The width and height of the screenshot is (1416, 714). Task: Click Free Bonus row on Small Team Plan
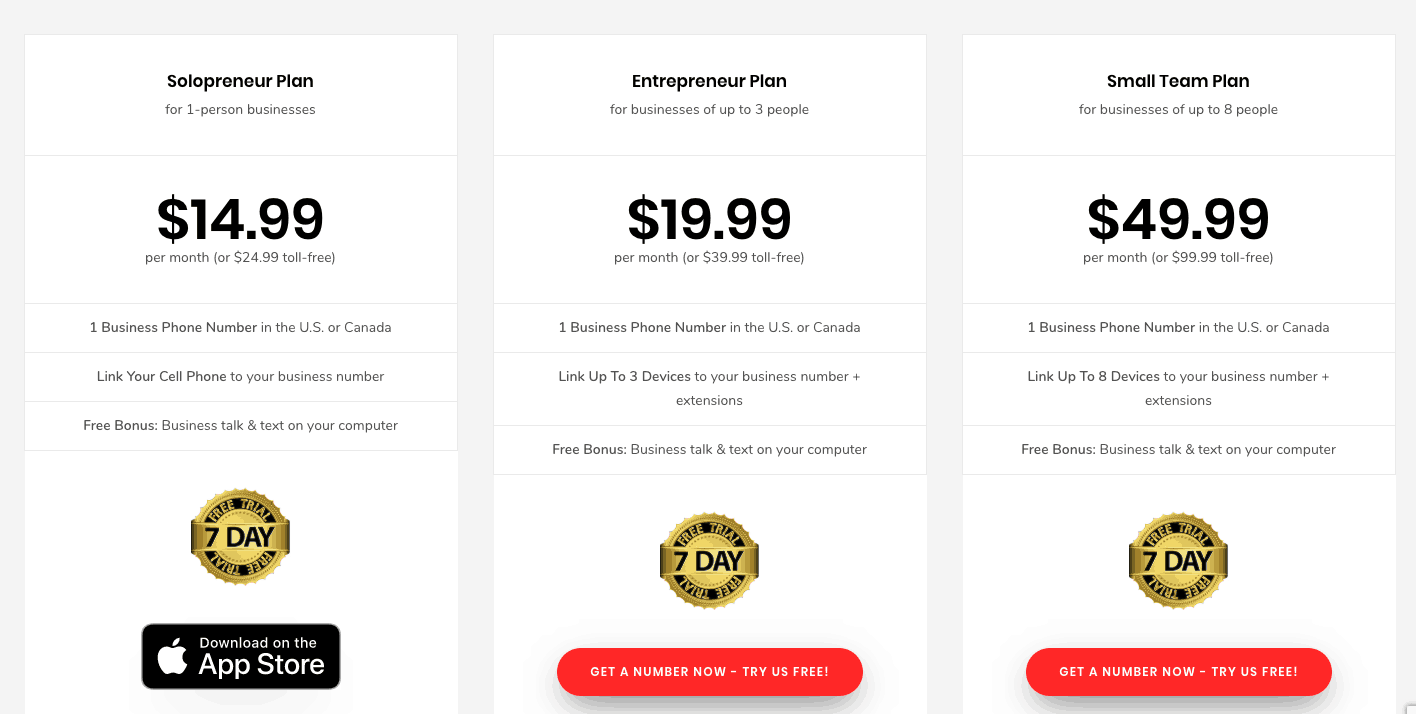pos(1178,449)
